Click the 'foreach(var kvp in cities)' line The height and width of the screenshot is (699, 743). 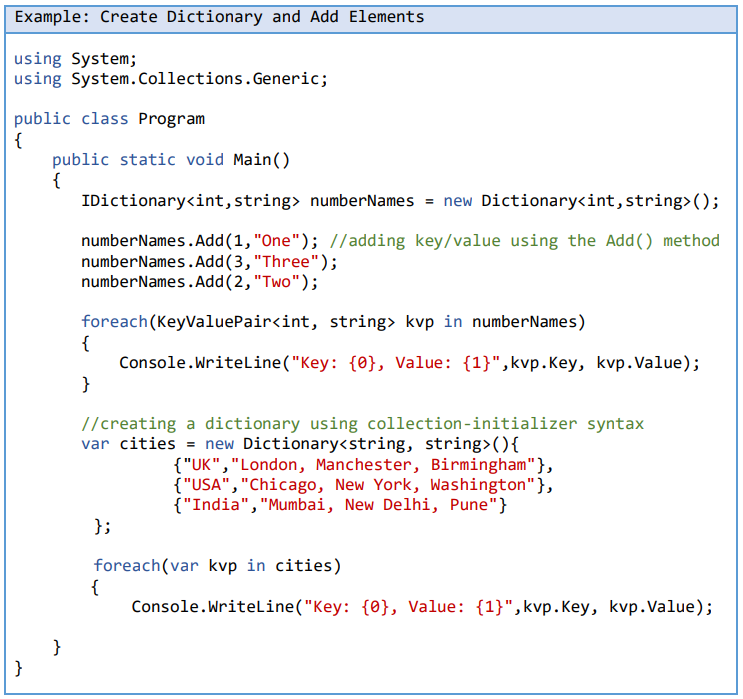click(x=217, y=566)
